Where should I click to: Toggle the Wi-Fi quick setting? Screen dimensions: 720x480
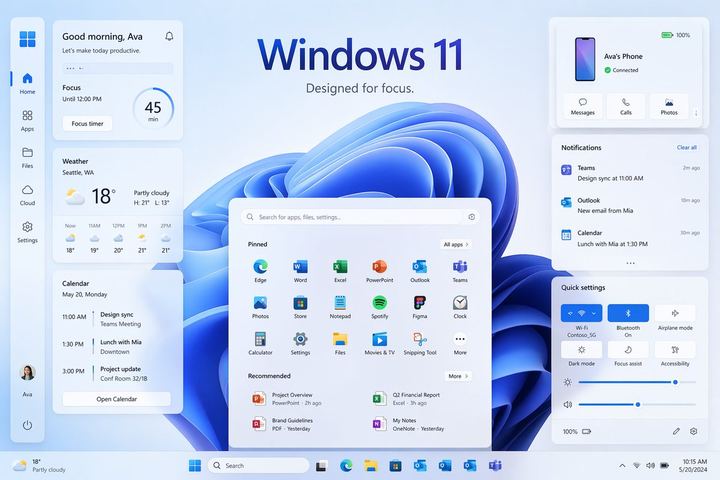(x=581, y=313)
